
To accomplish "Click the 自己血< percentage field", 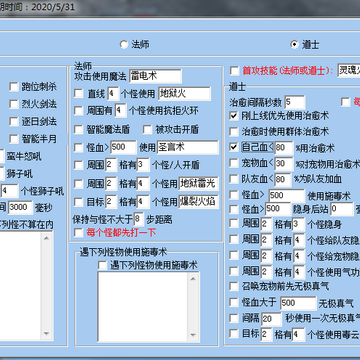I will click(284, 148).
